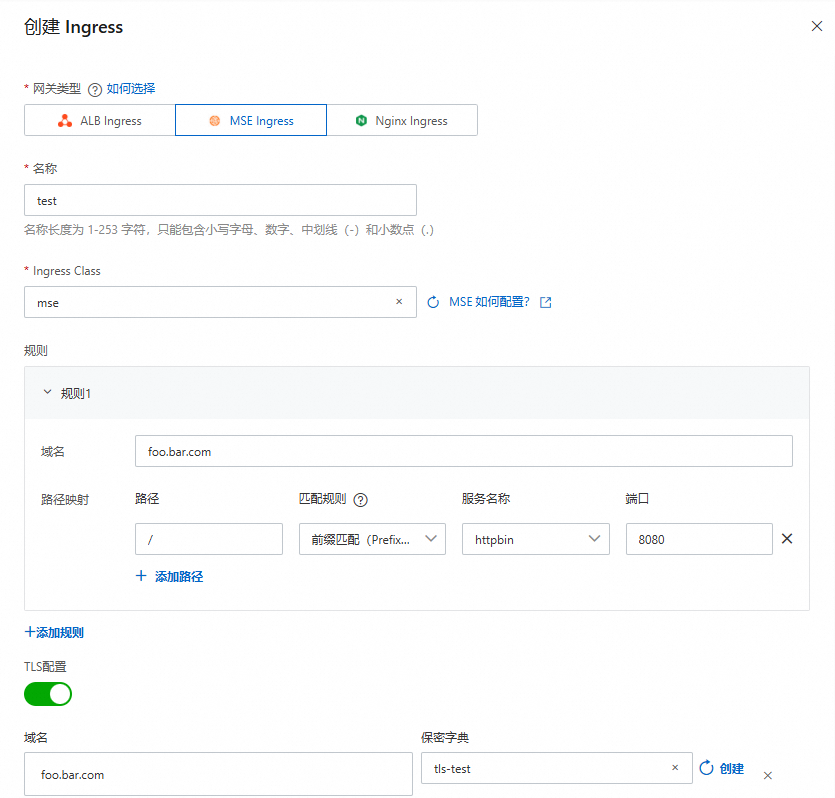Click the Nginx Ingress green logo icon

pyautogui.click(x=362, y=121)
